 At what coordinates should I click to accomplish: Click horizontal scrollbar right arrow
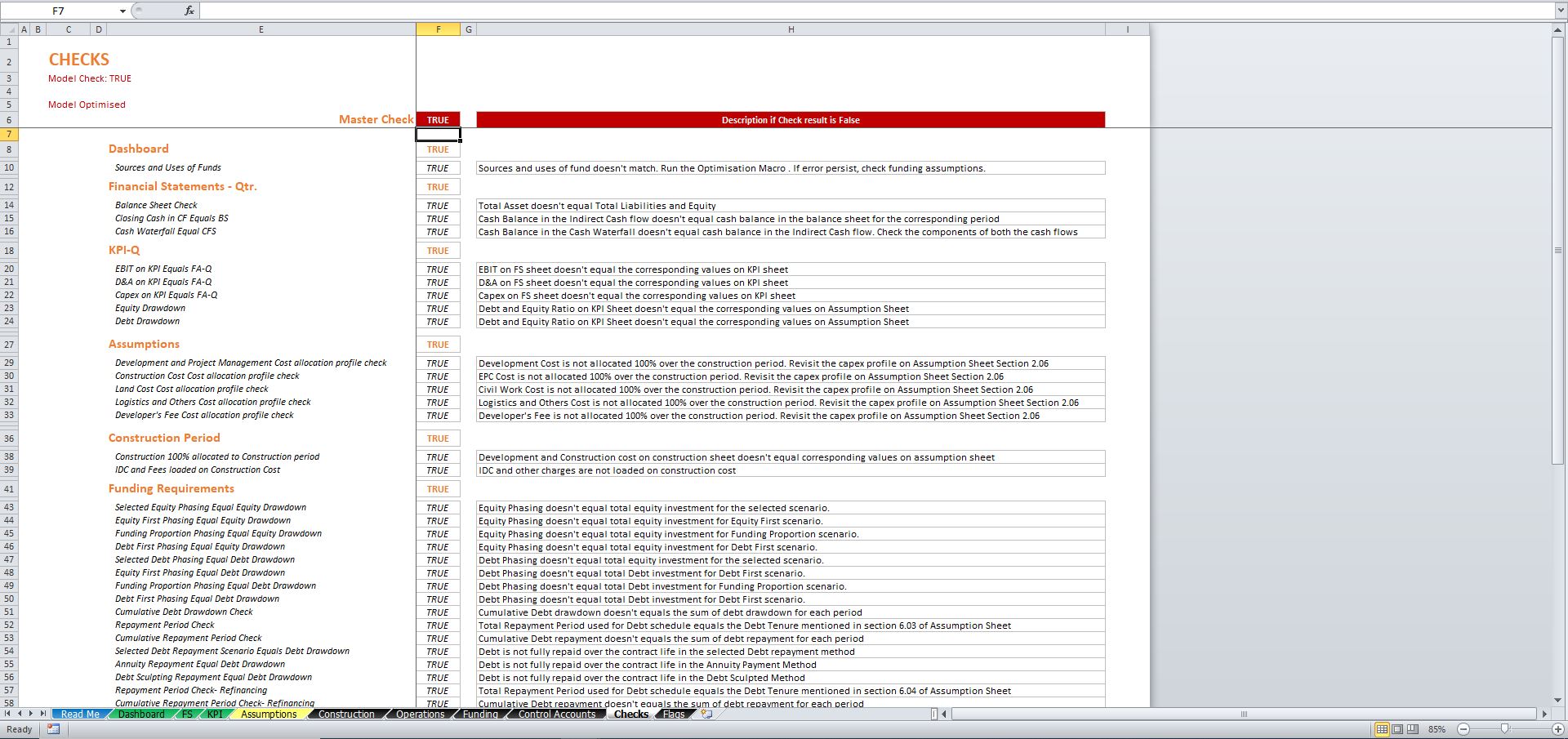(1544, 714)
